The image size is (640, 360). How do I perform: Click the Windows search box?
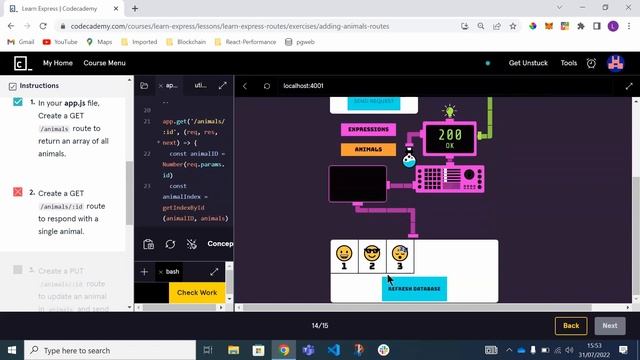coord(110,350)
